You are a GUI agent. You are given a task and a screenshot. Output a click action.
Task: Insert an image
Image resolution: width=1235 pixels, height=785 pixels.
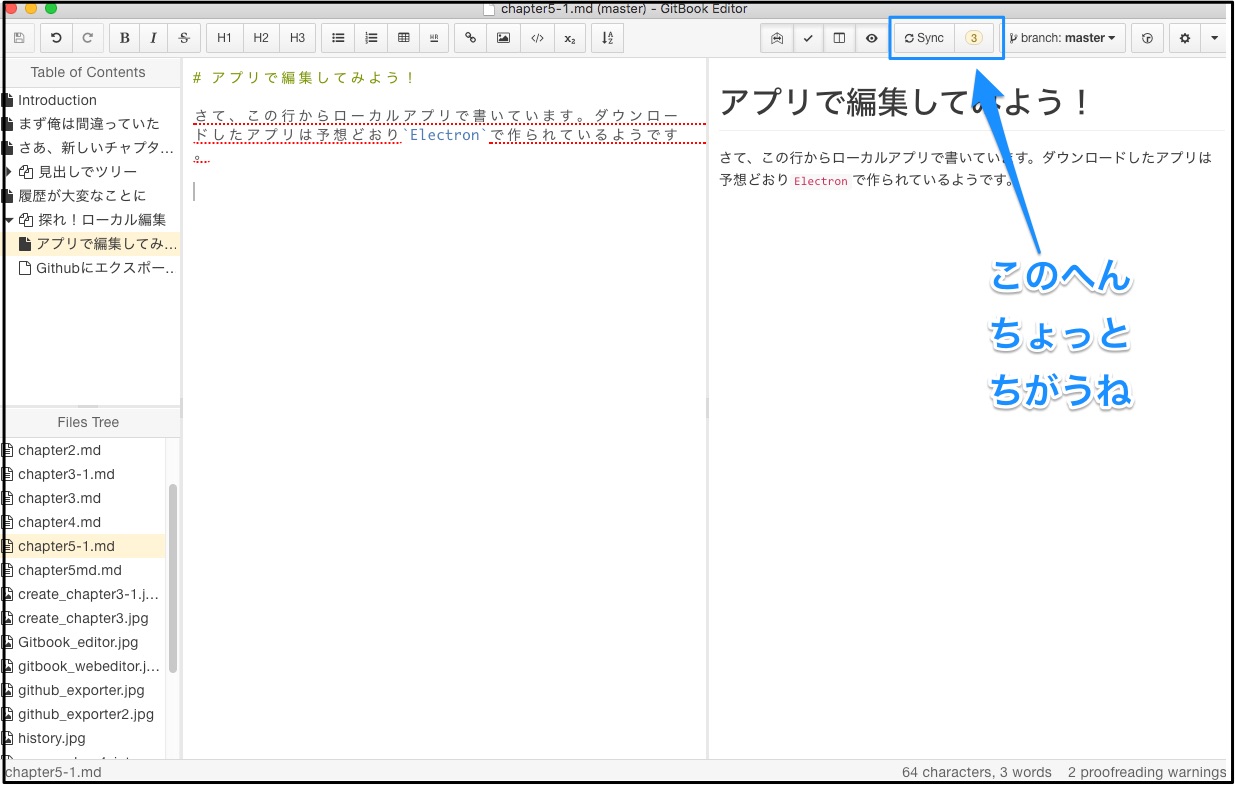[x=503, y=38]
